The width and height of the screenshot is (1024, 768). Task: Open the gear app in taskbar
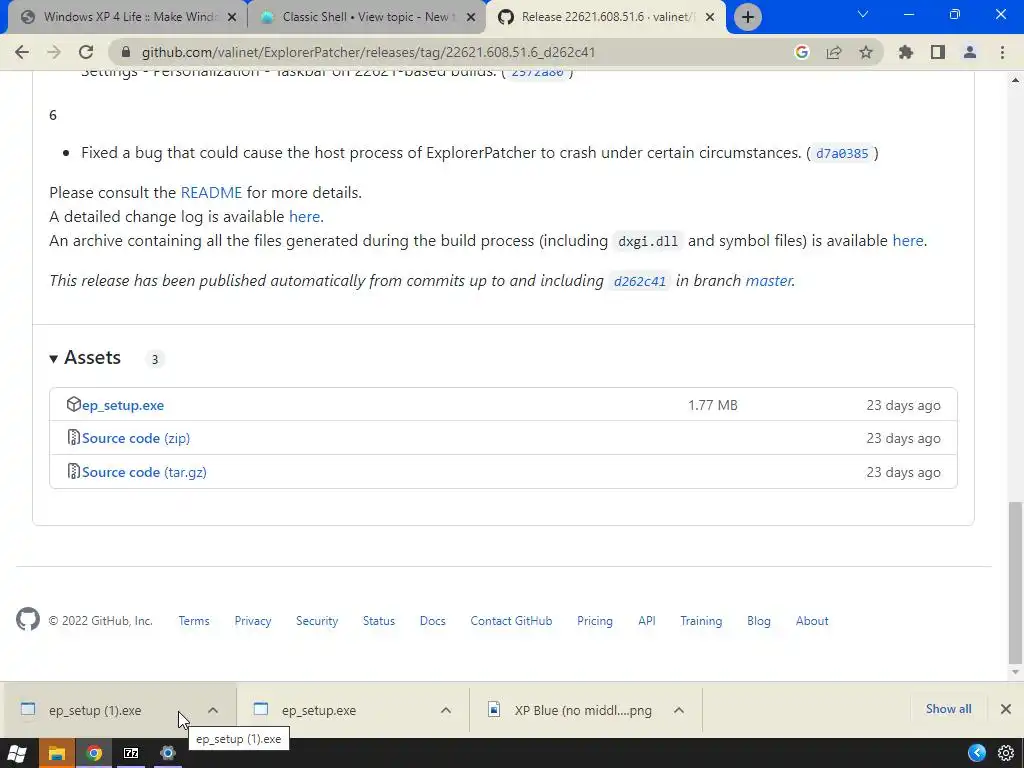tap(168, 753)
